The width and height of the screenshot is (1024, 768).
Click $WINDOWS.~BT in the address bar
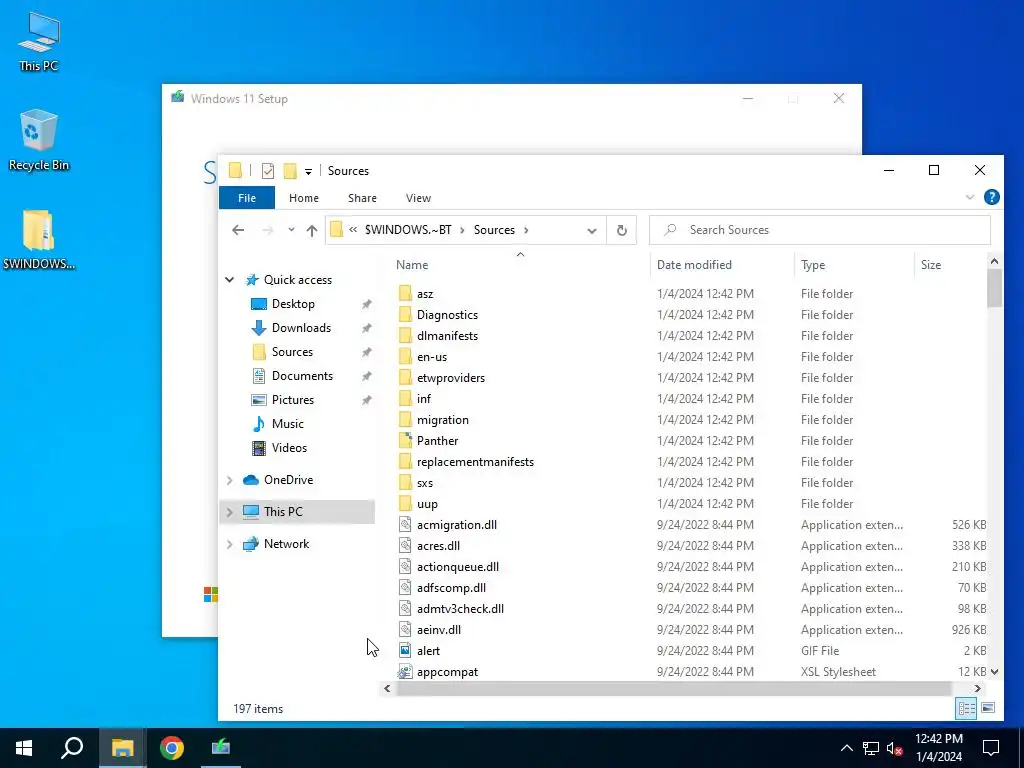[408, 230]
